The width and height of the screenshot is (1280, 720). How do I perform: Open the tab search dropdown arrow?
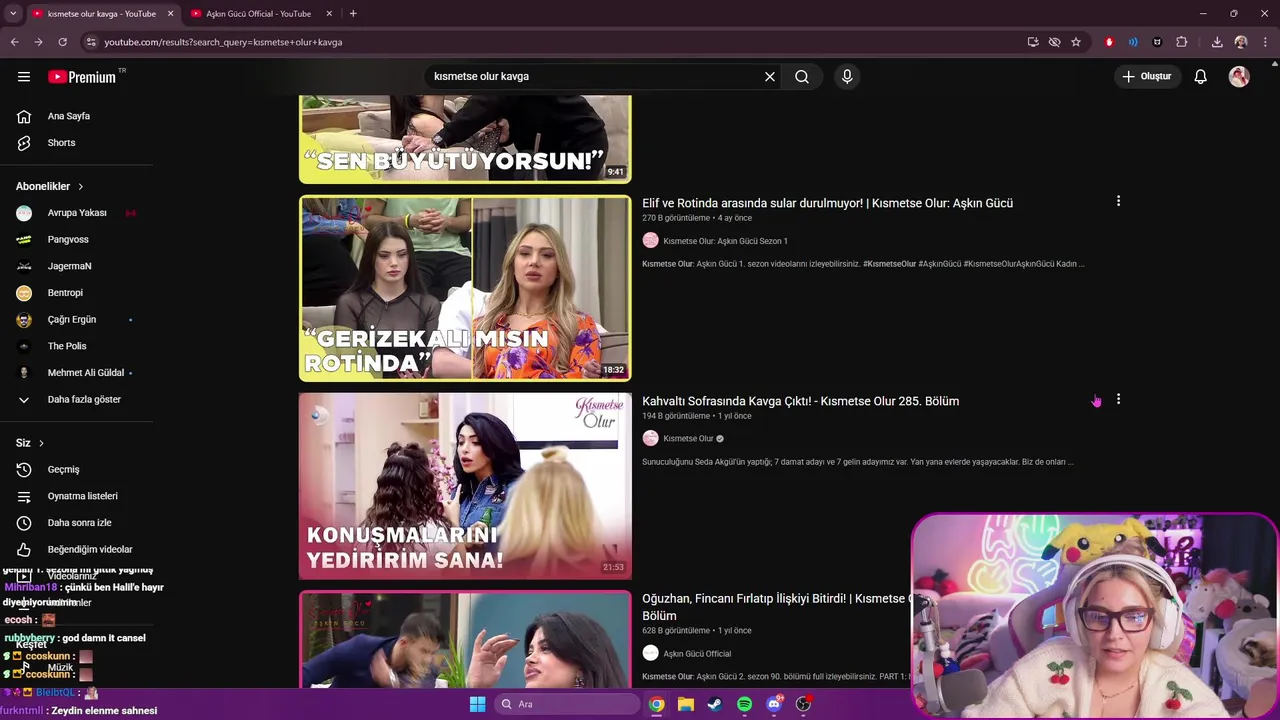point(13,14)
